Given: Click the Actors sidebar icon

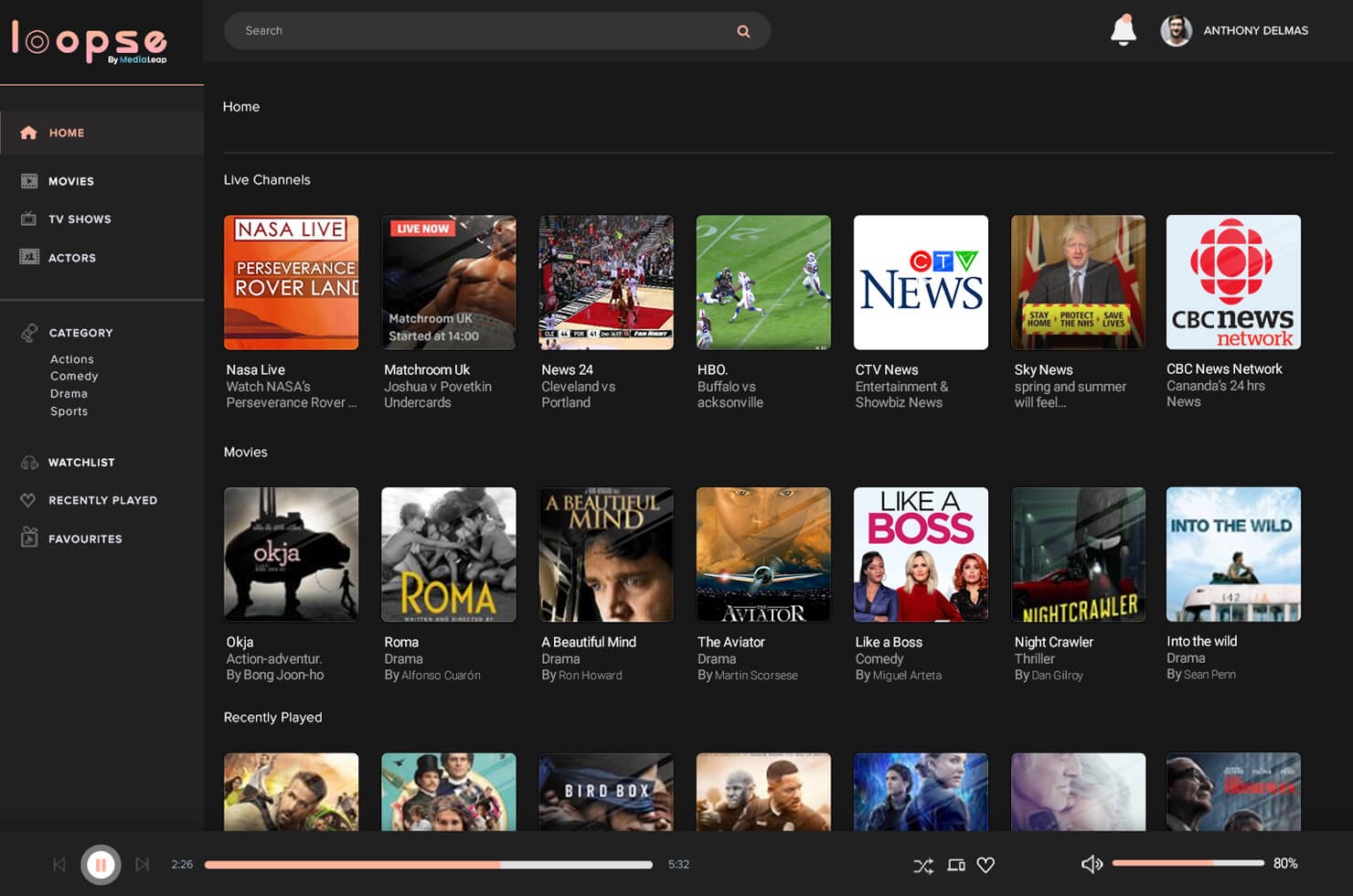Looking at the screenshot, I should 29,257.
